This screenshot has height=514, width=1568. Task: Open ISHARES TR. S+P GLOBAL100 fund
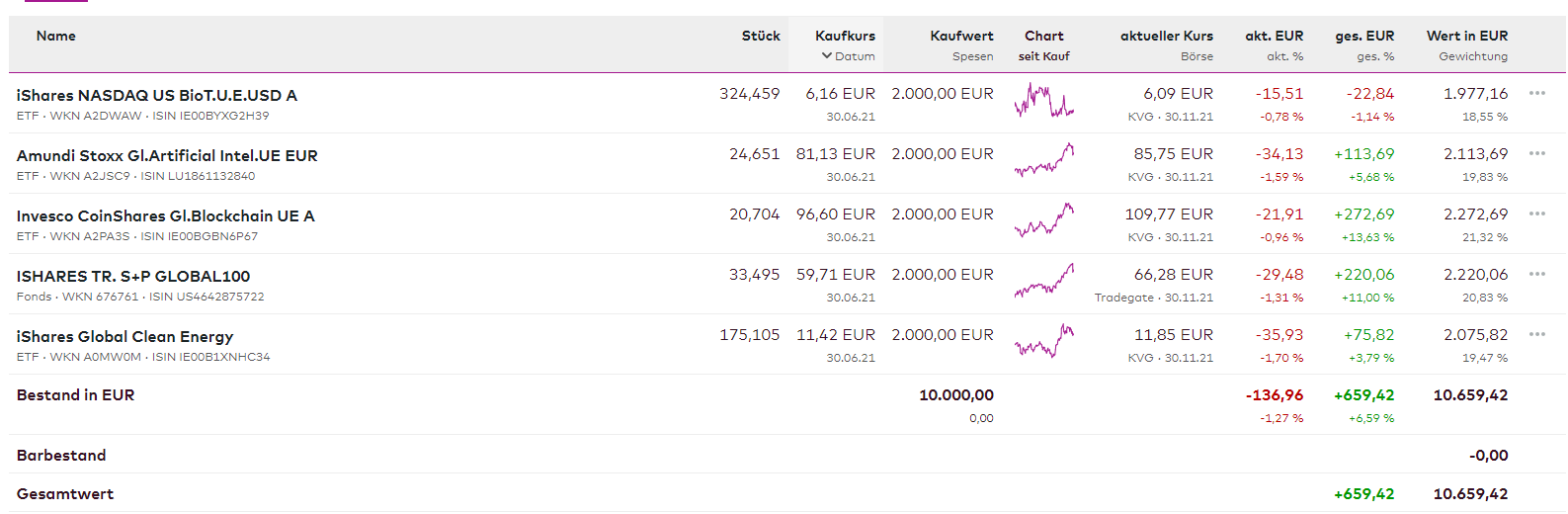133,277
